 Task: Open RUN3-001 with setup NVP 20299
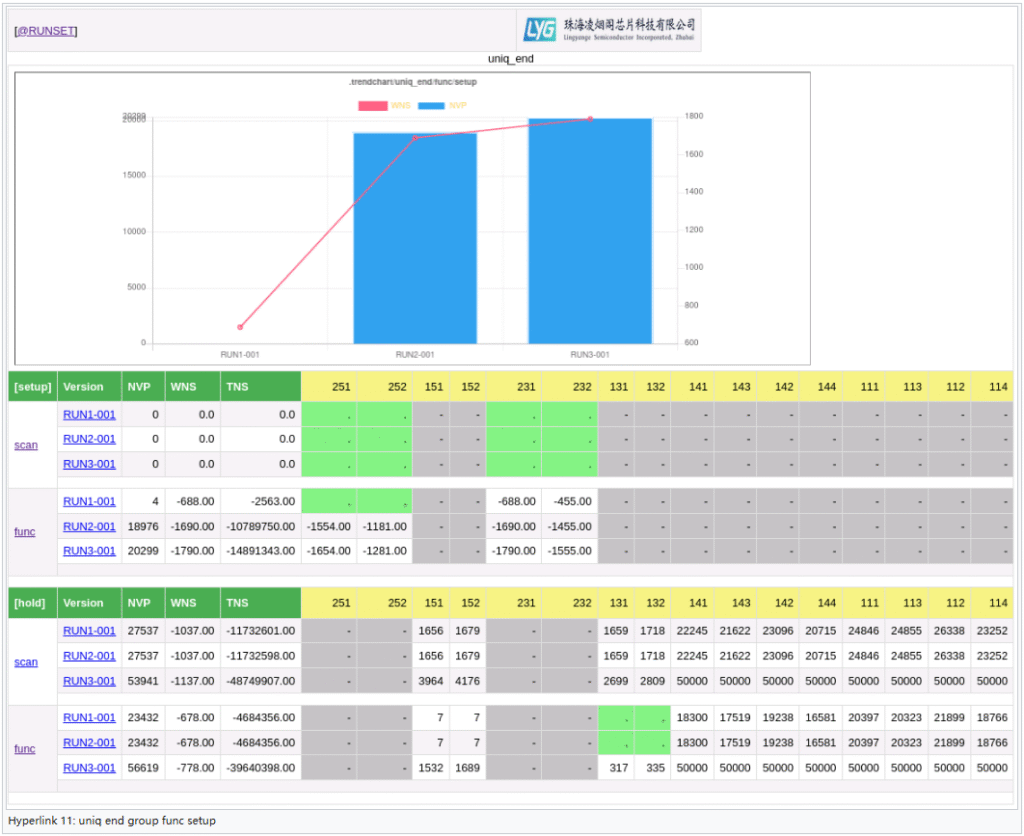point(89,551)
